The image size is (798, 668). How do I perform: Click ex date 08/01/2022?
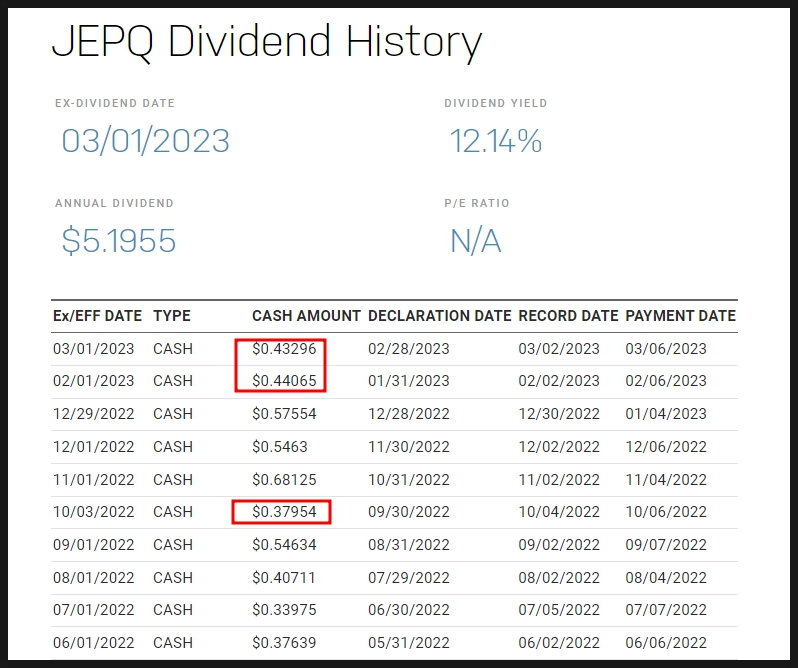(94, 578)
